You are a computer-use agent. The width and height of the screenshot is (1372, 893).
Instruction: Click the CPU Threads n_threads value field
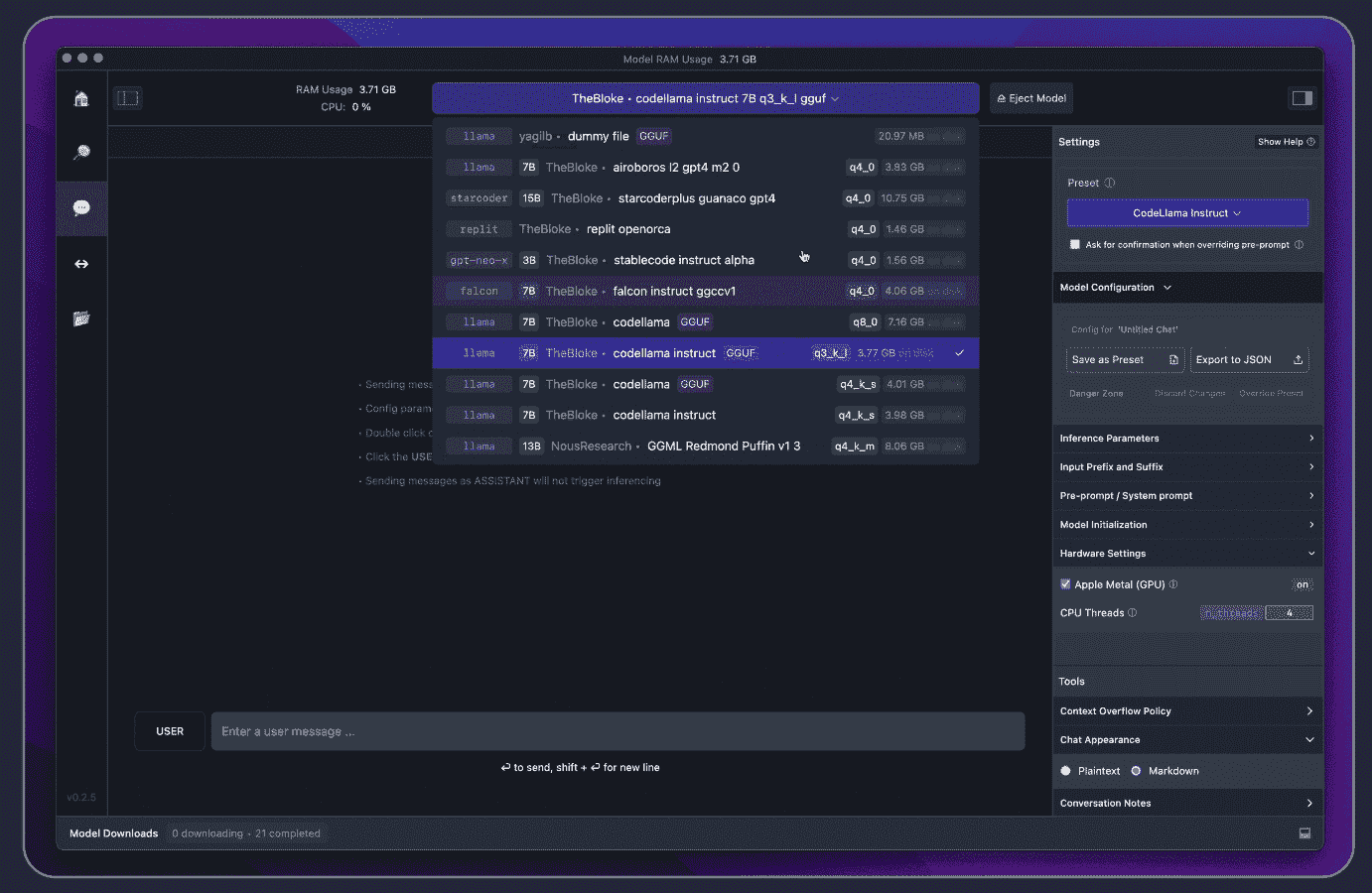1289,613
